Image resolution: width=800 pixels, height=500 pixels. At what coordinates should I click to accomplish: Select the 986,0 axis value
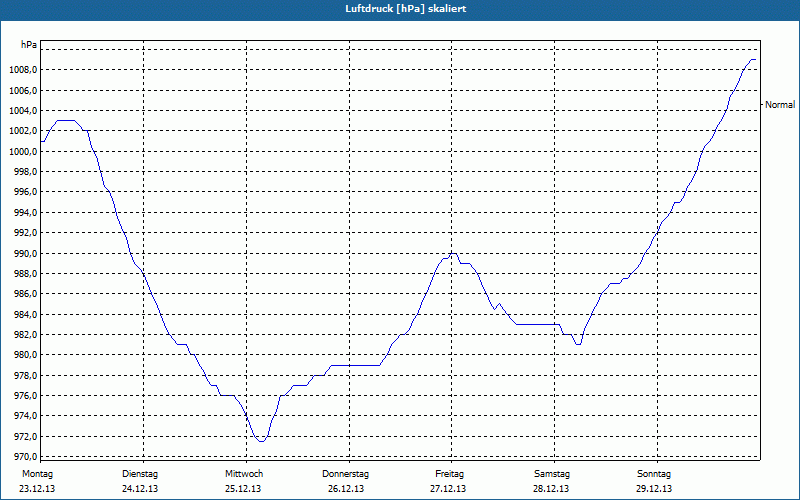coord(25,294)
